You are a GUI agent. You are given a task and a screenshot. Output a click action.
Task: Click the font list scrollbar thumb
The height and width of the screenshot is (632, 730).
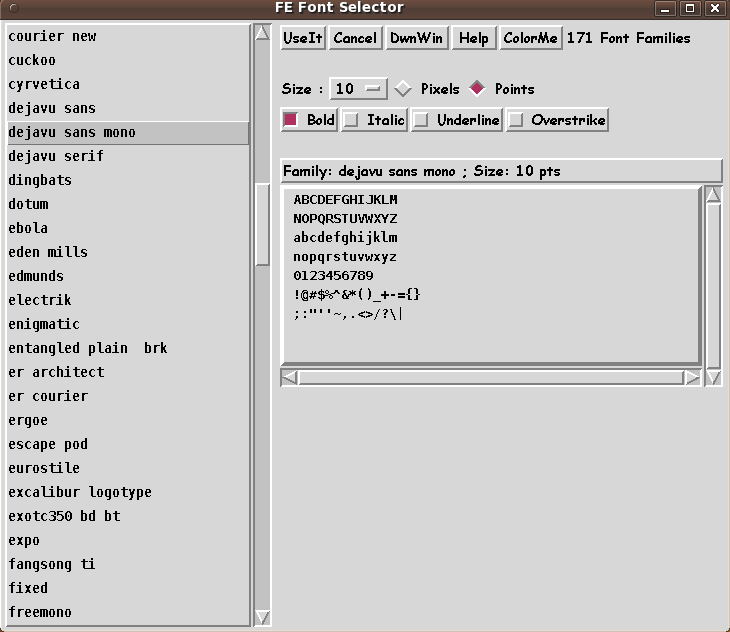pyautogui.click(x=263, y=224)
